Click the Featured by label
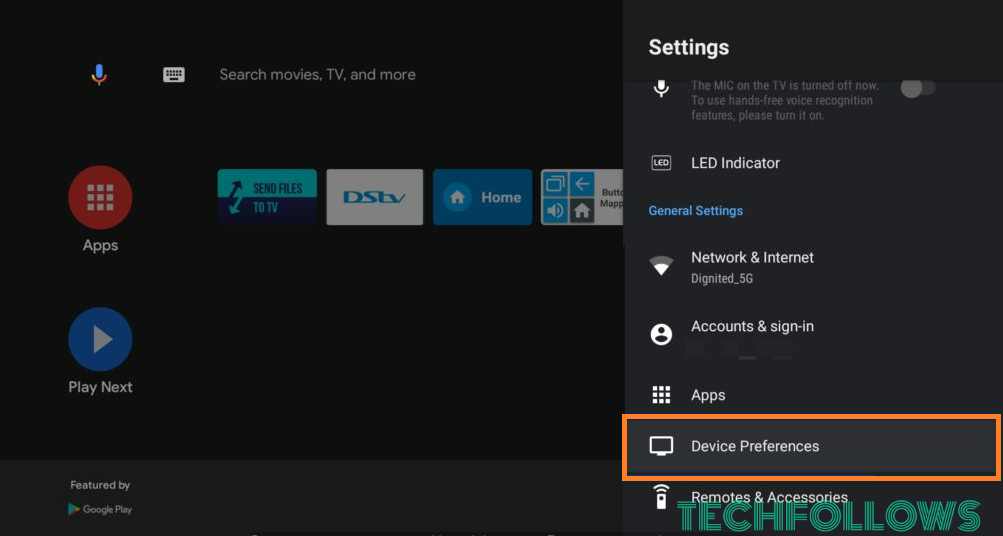This screenshot has width=1003, height=536. click(x=100, y=485)
